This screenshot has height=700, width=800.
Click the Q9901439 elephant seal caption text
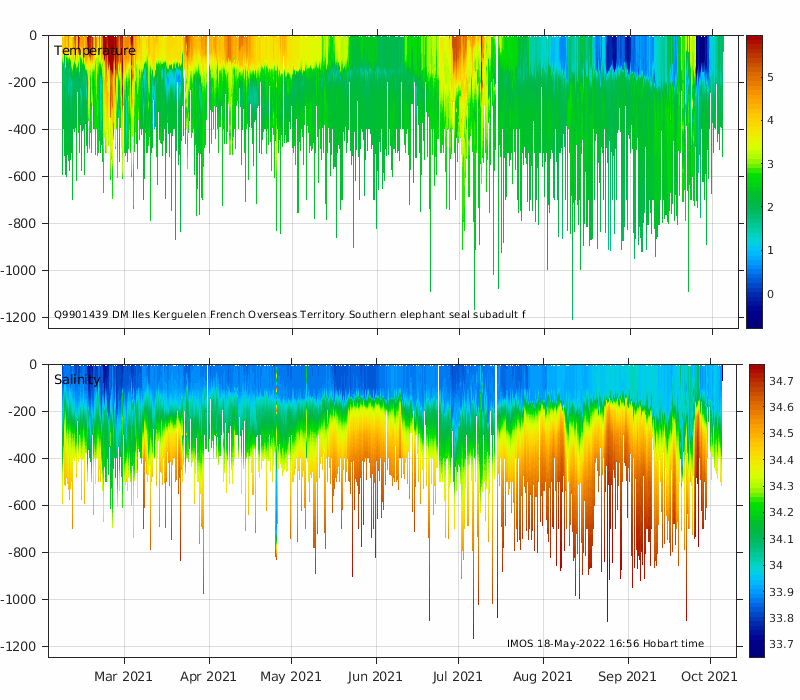pos(290,314)
